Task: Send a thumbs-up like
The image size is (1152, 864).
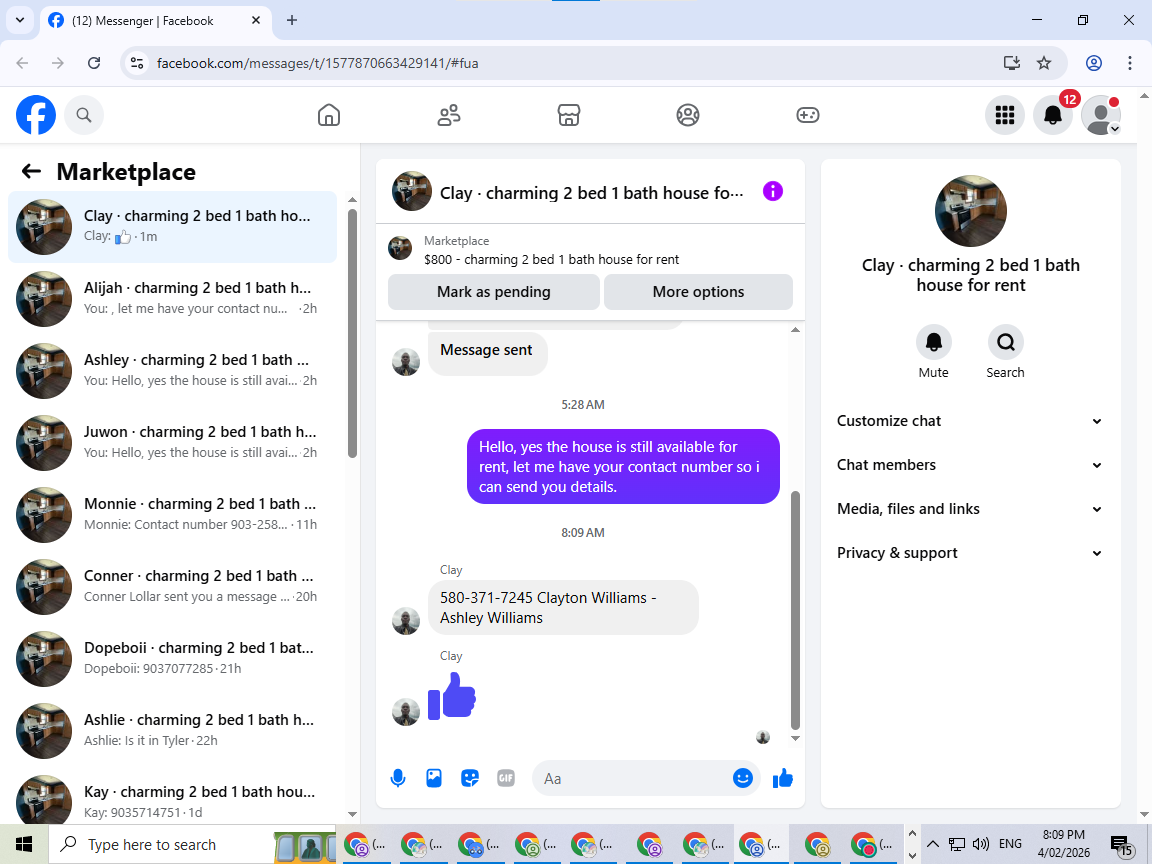Action: [x=782, y=778]
